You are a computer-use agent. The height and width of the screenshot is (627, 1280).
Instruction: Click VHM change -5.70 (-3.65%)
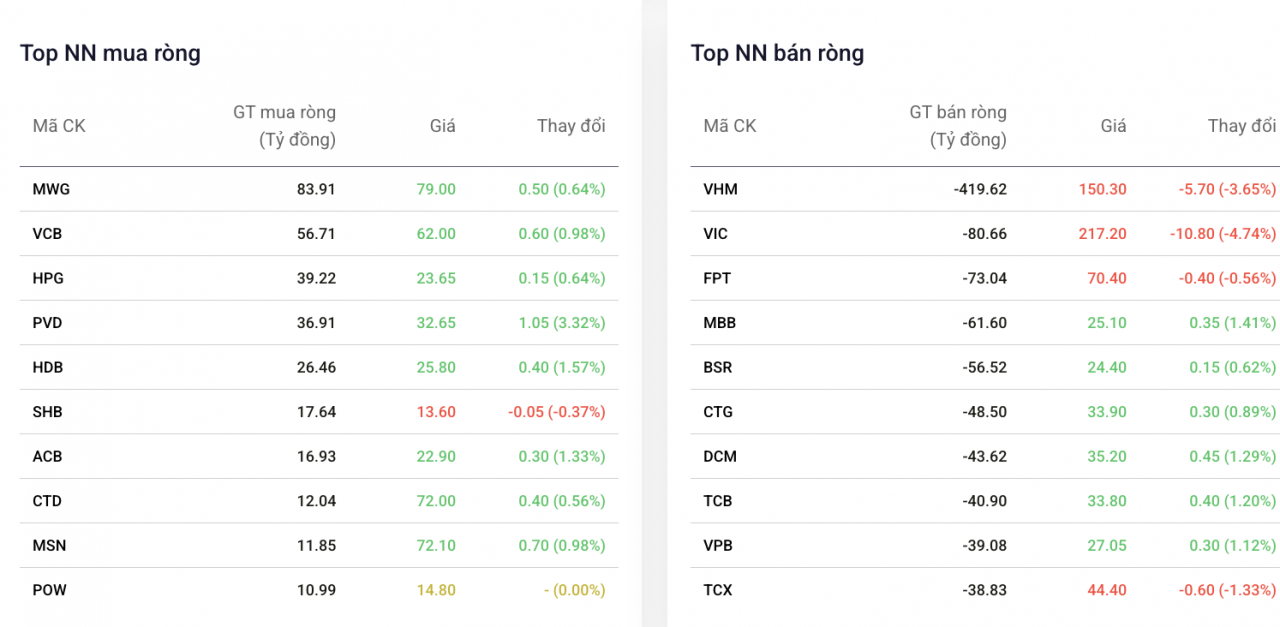(1228, 189)
